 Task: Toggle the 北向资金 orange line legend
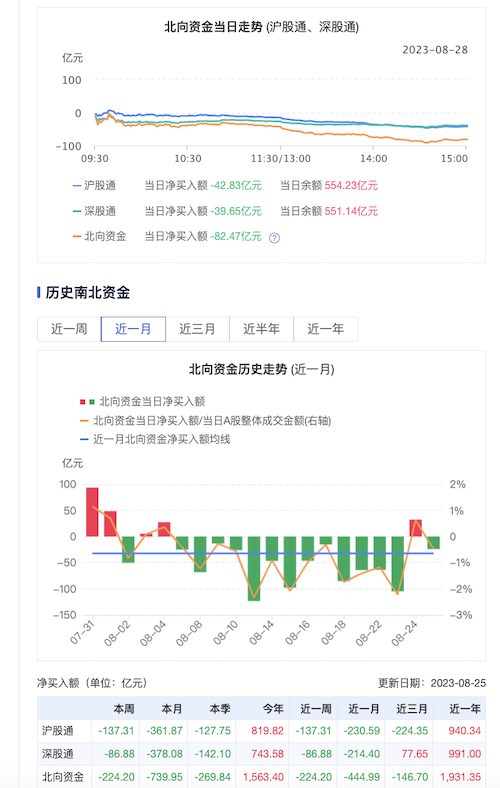(99, 236)
